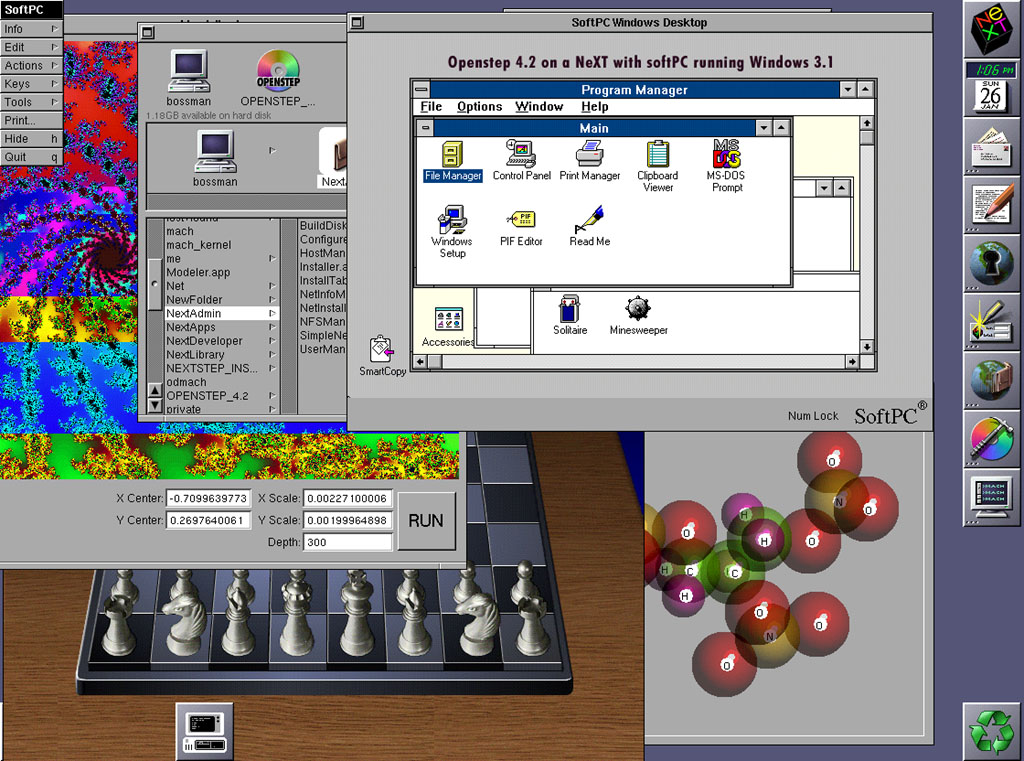Launch the sparkling pencil dock icon
Screen dimensions: 1024x761
(991, 323)
